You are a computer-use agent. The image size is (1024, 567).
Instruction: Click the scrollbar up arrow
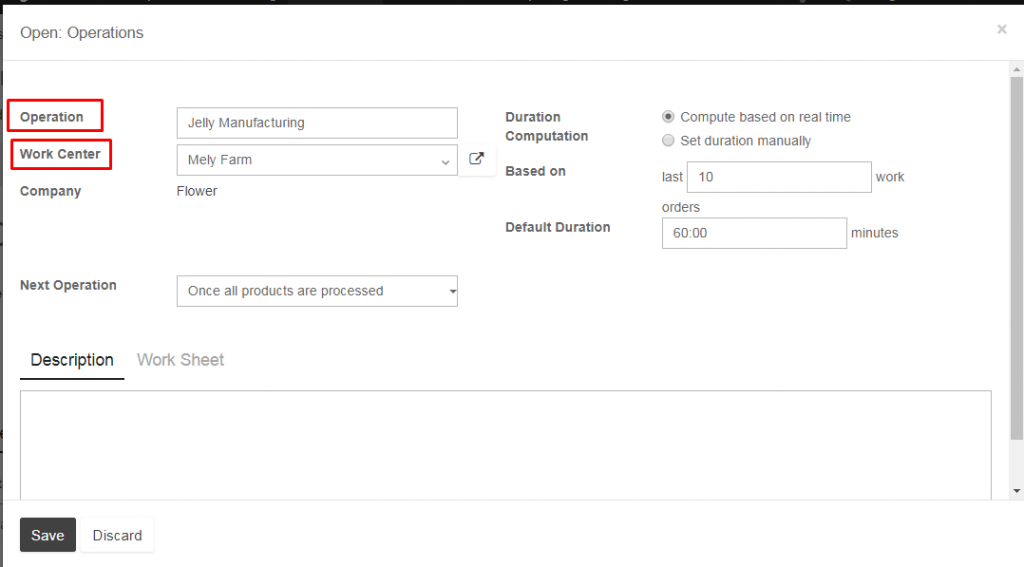[x=1017, y=69]
